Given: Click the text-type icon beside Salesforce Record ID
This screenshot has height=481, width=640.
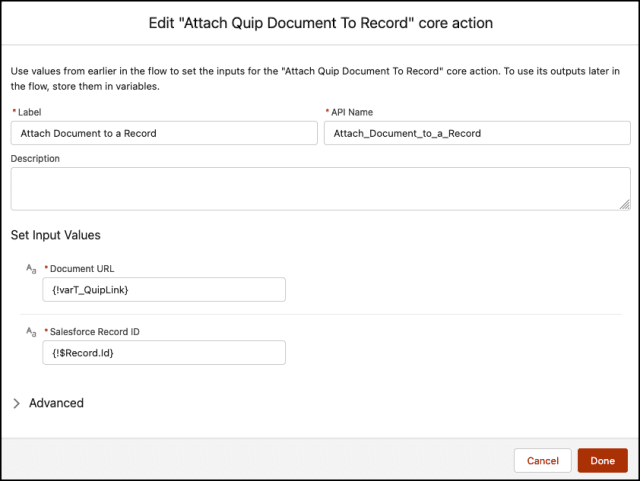Looking at the screenshot, I should pos(31,331).
